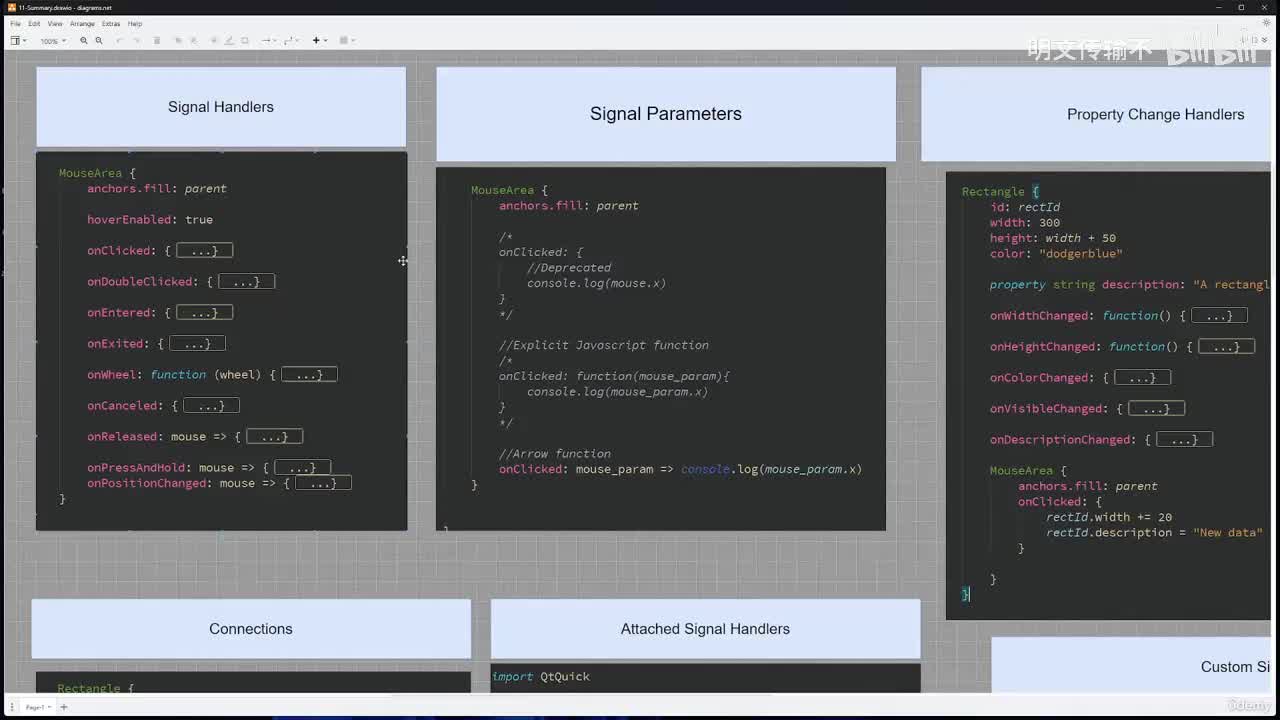The width and height of the screenshot is (1280, 720).
Task: Click the 'import QtQuick' code line
Action: click(541, 677)
